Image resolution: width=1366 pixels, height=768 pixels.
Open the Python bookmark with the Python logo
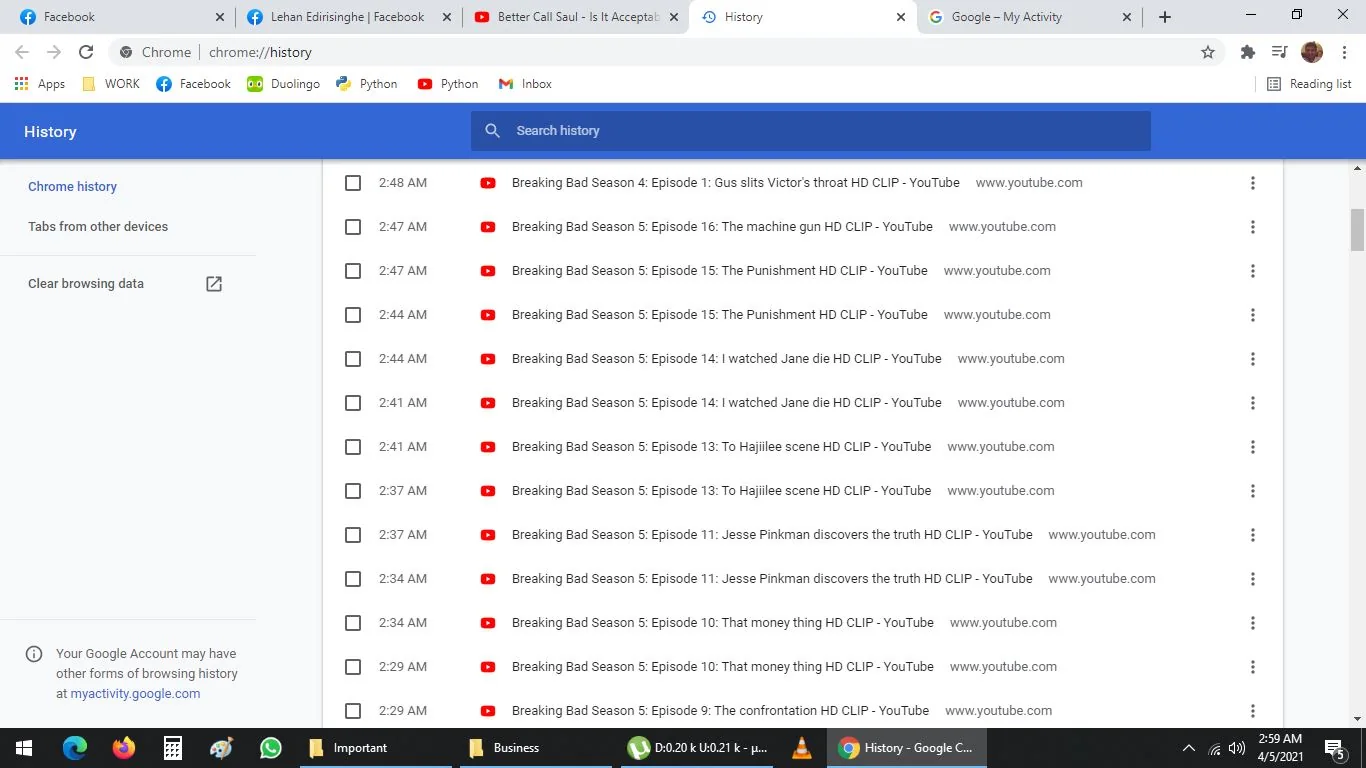367,84
